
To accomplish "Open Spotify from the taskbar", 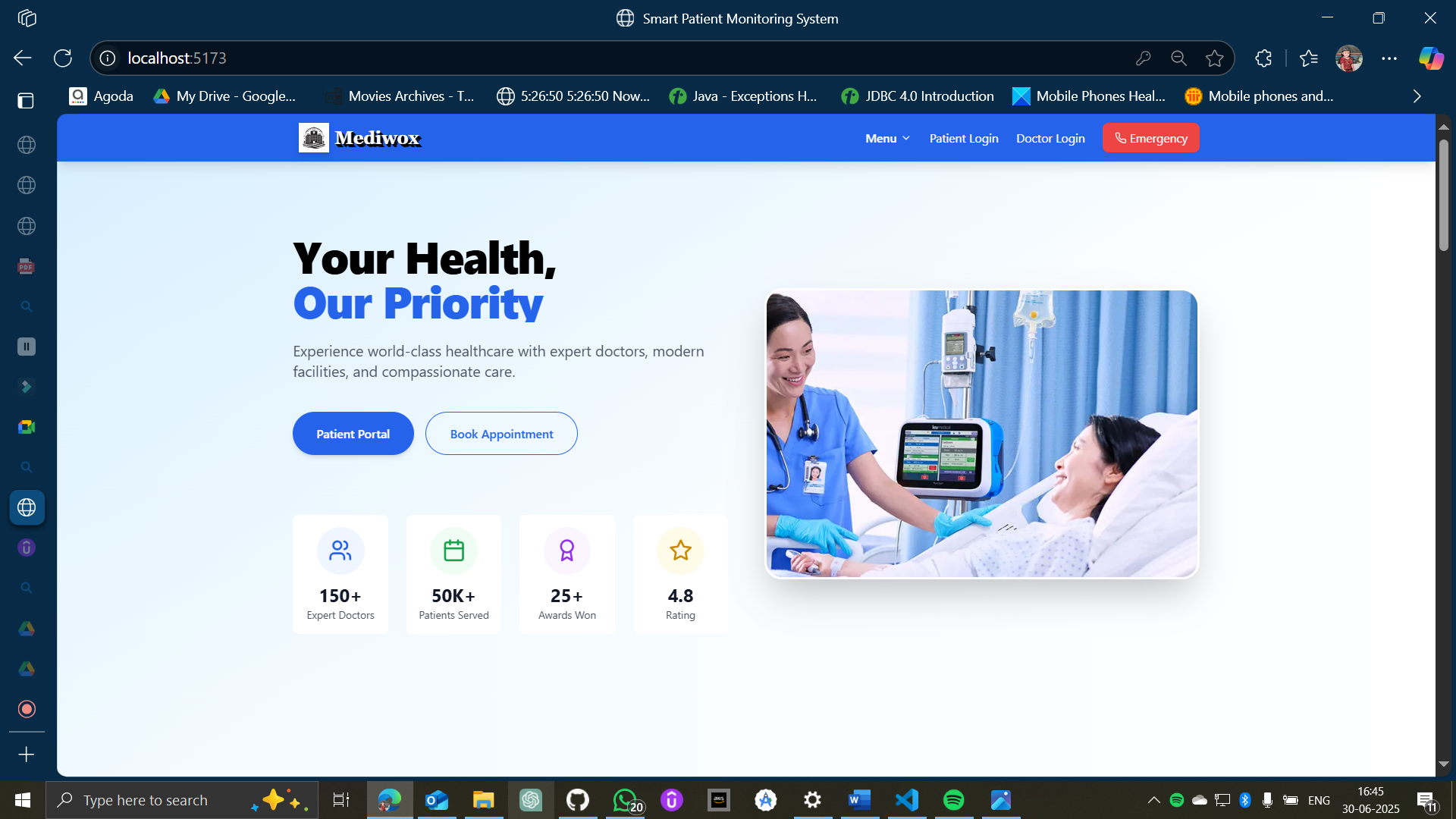I will 953,800.
